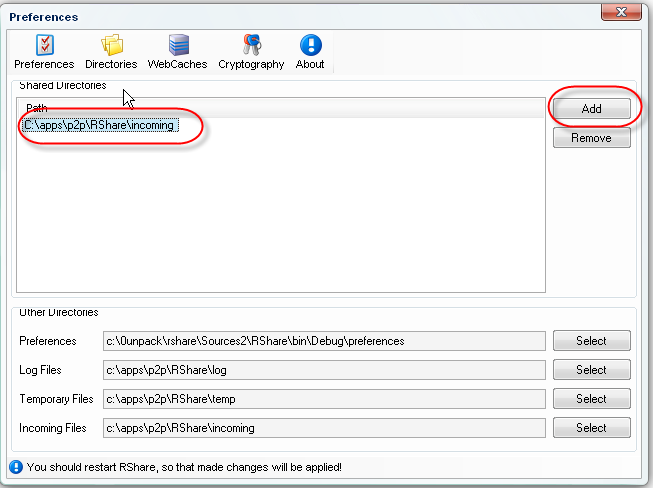Image resolution: width=653 pixels, height=488 pixels.
Task: Open the WebCaches server icon
Action: click(x=179, y=45)
